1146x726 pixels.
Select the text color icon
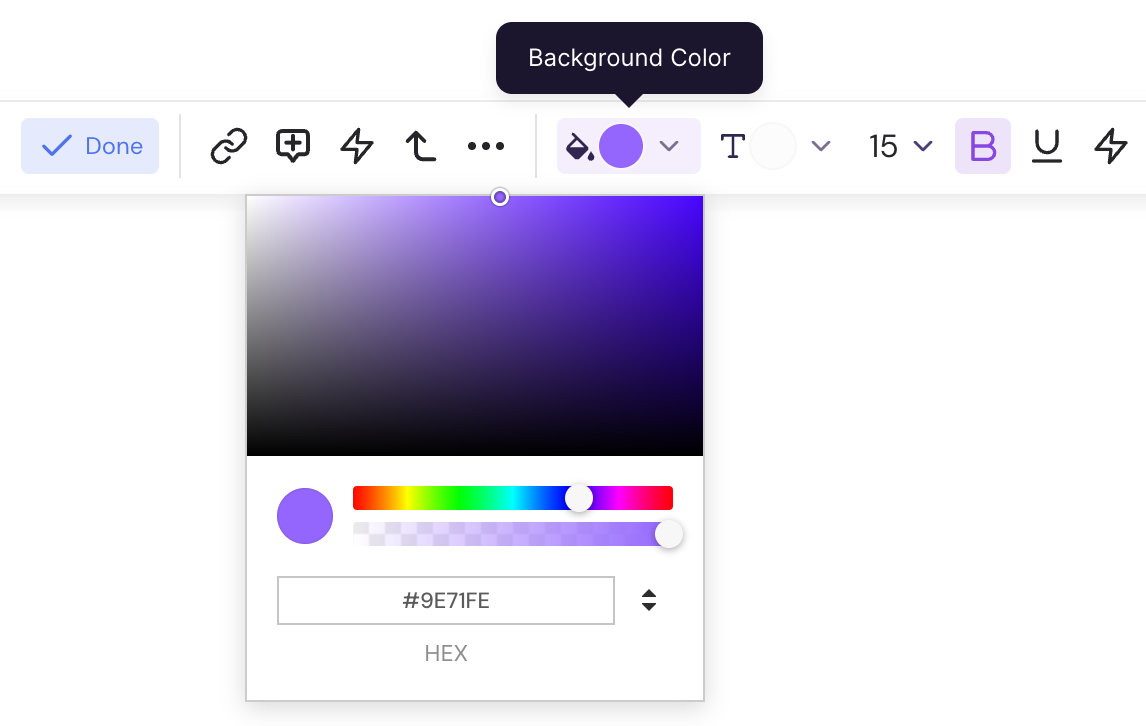[733, 146]
